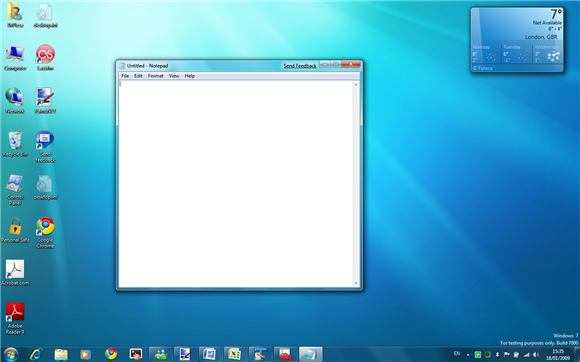The width and height of the screenshot is (580, 362).
Task: Select the user folder icon on the desktop
Action: [x=15, y=15]
